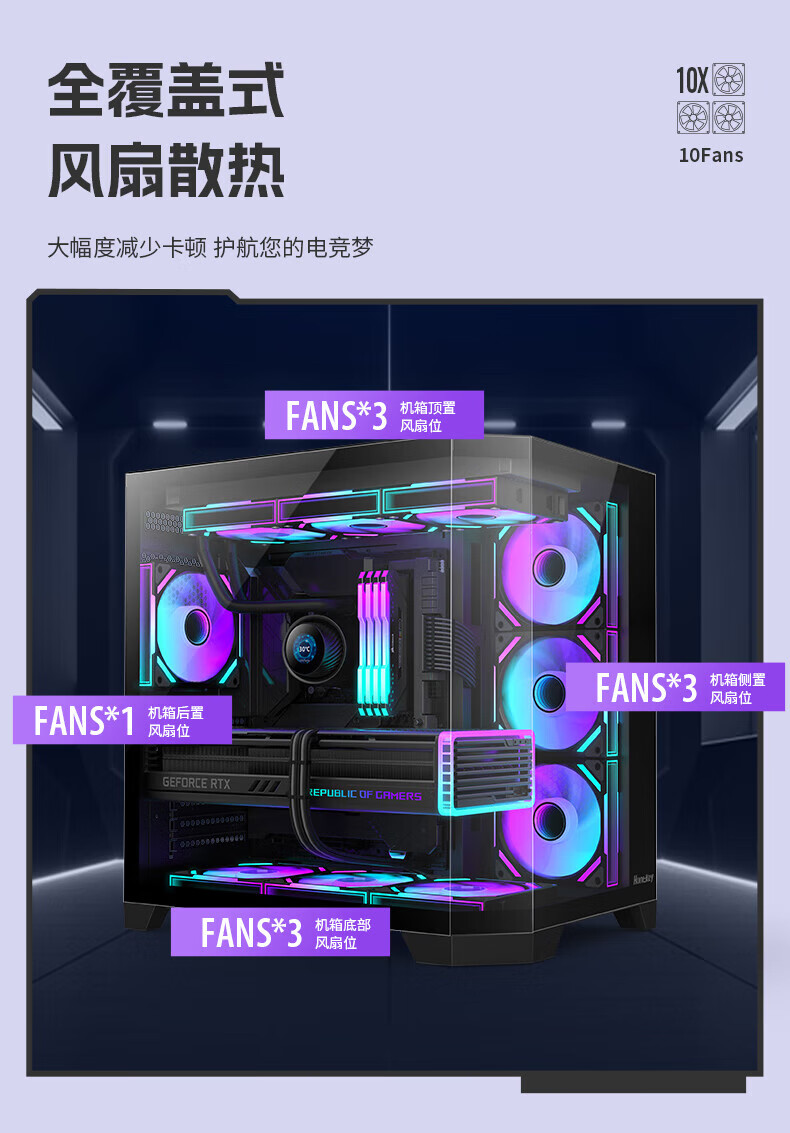Click the subtitle about 电竞梦
The height and width of the screenshot is (1133, 790).
210,248
